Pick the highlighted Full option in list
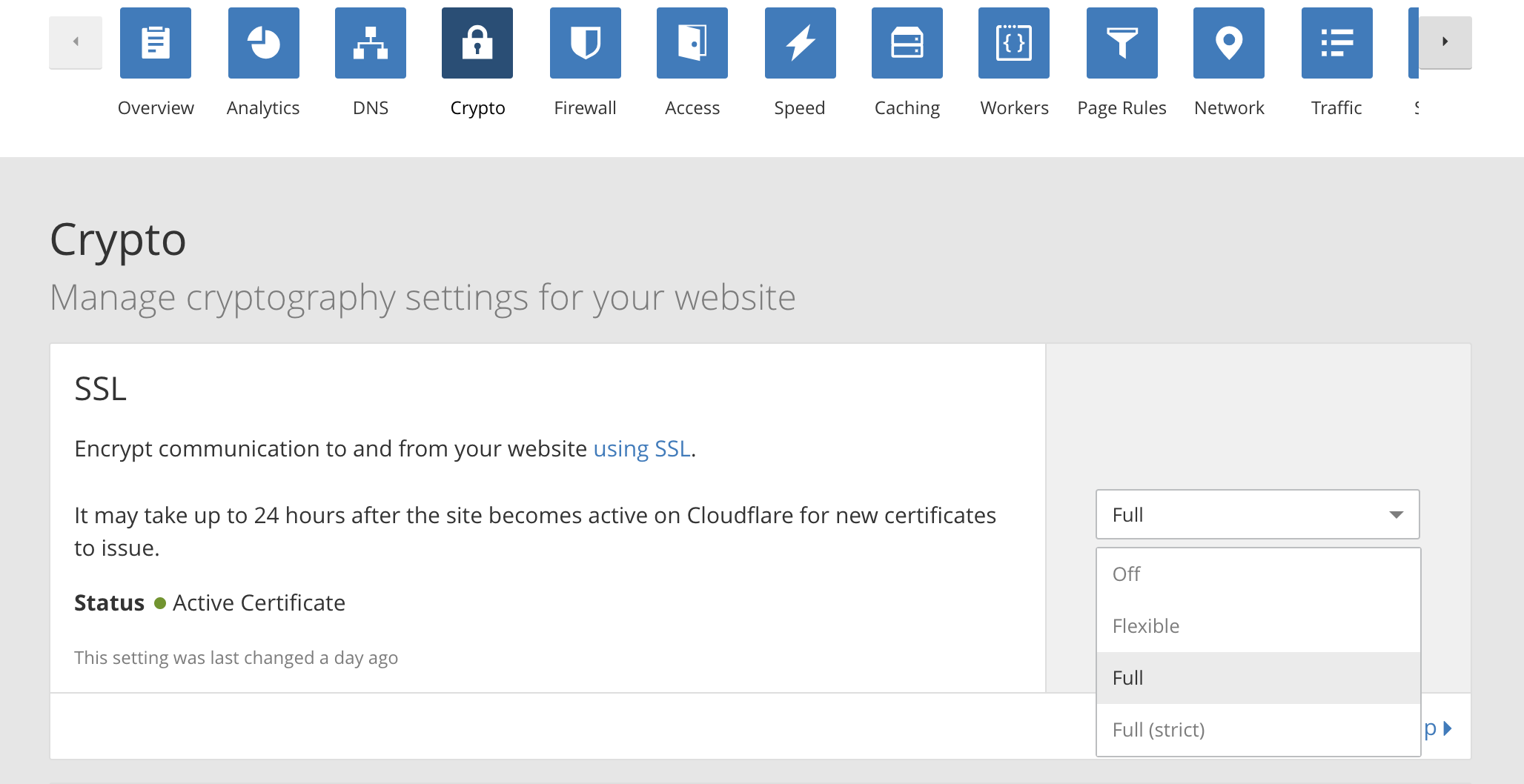Screen dimensions: 1524x784 [x=1257, y=678]
